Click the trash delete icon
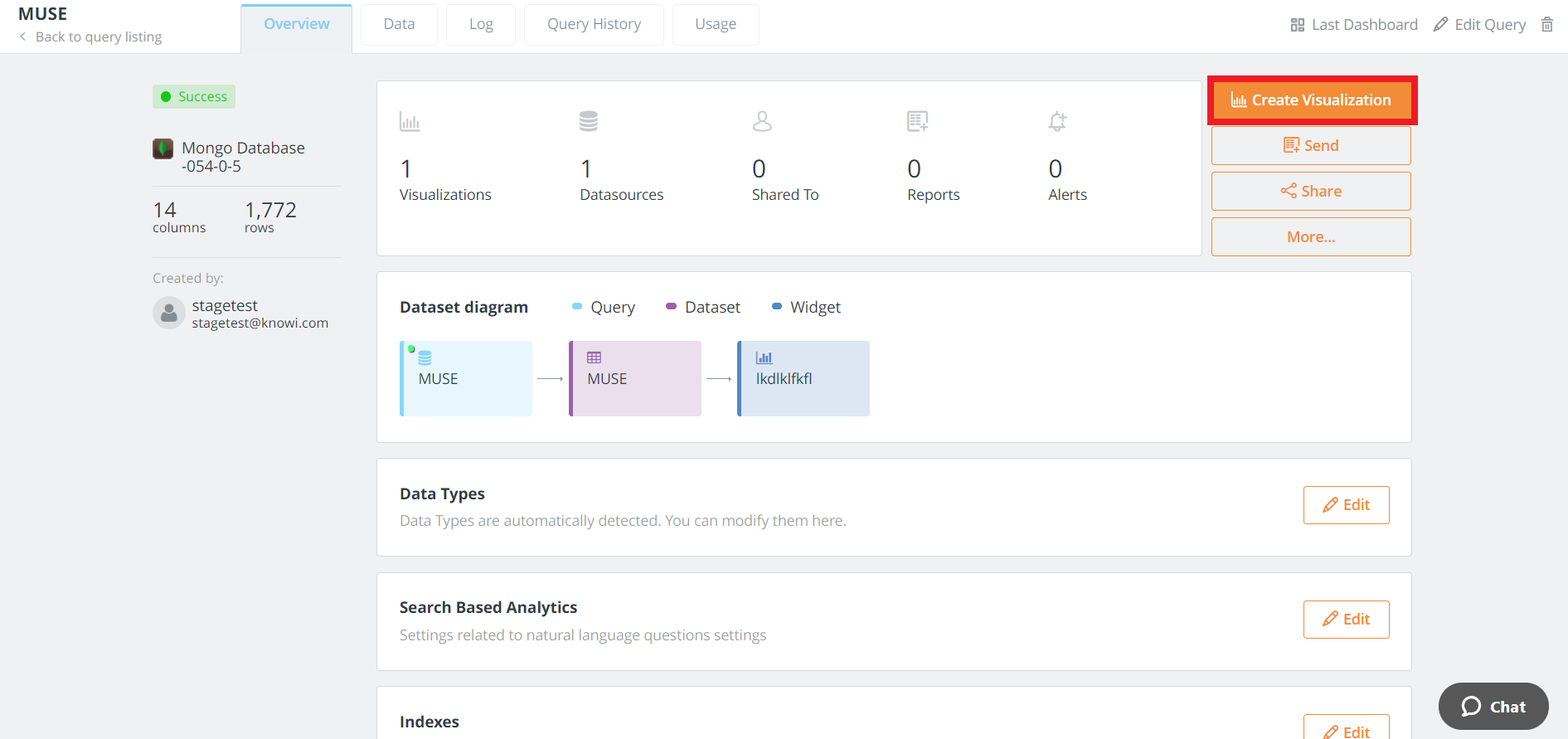 coord(1546,24)
